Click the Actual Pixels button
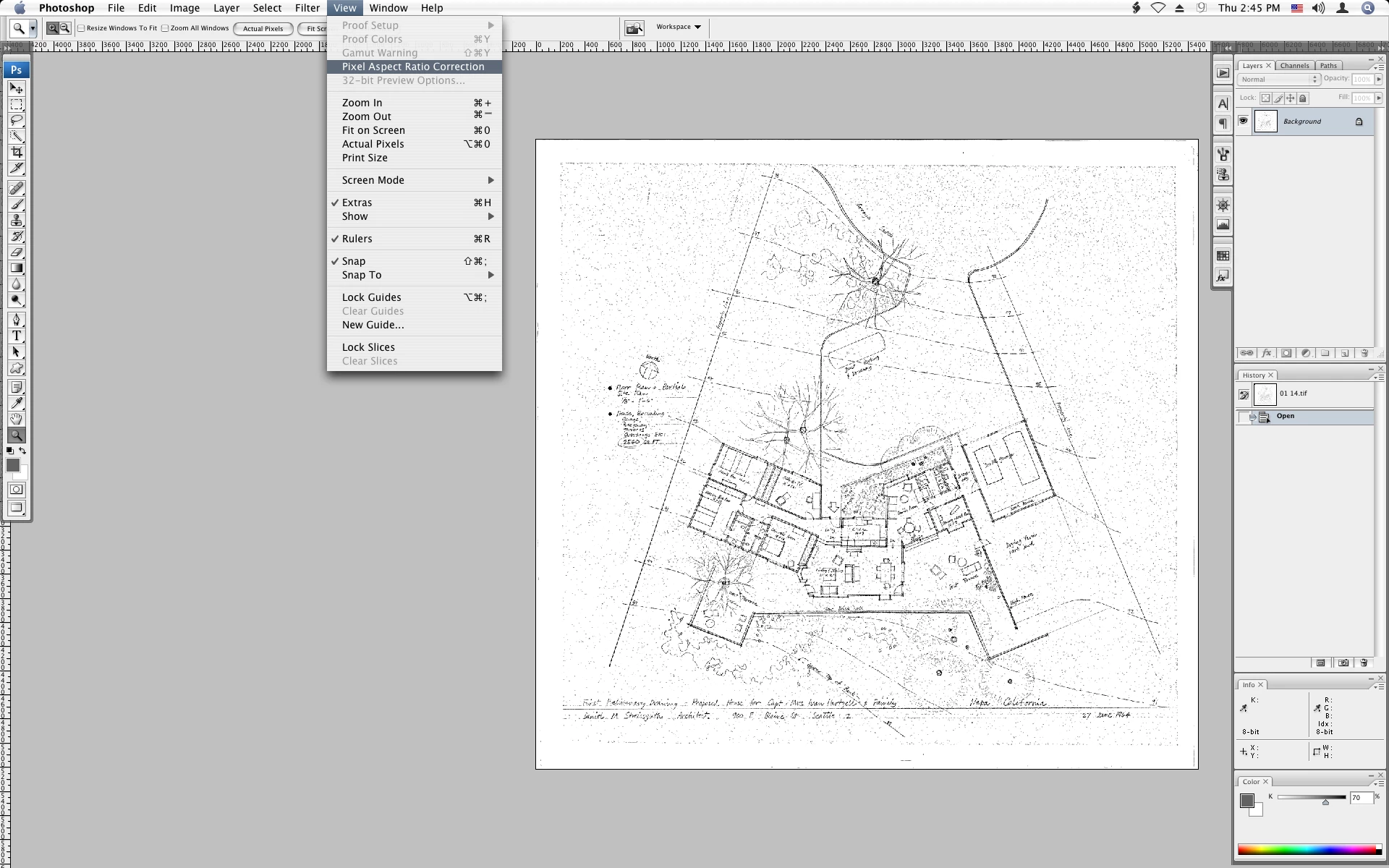The height and width of the screenshot is (868, 1389). click(x=263, y=28)
